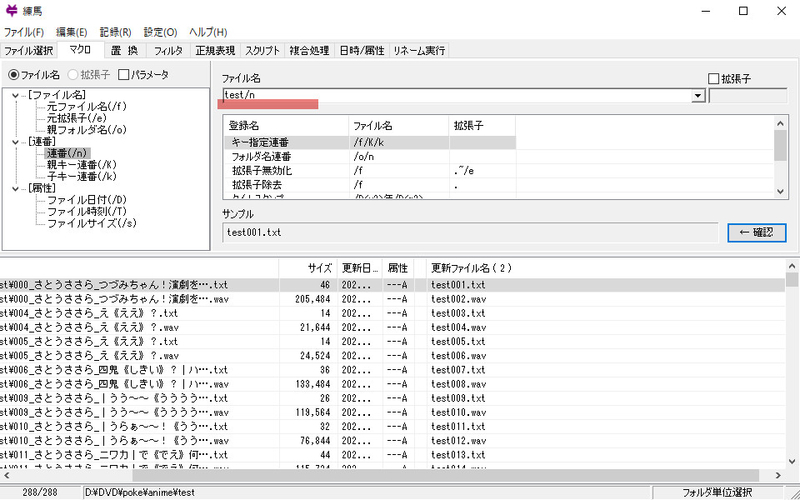The image size is (800, 500).
Task: Click the horizontal scrollbar thumb of file list
Action: [445, 476]
